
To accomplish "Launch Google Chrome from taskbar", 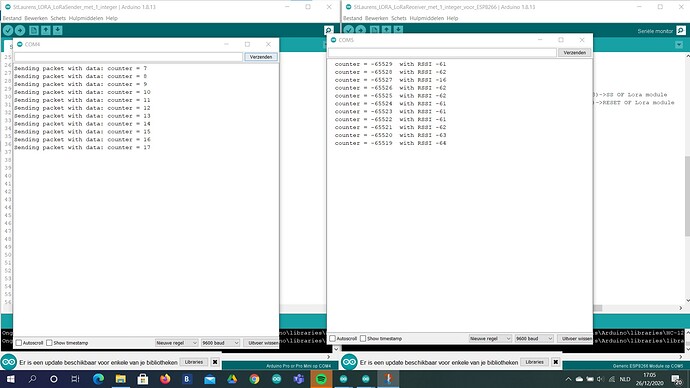I will (x=254, y=379).
